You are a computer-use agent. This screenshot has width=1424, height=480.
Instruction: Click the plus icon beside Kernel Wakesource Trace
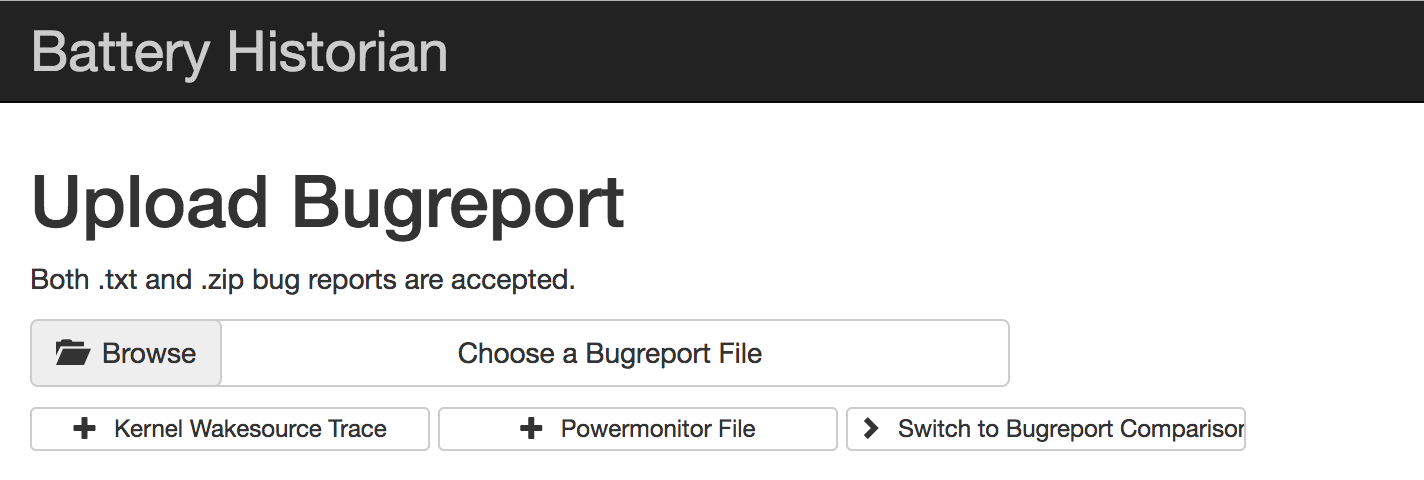[85, 429]
